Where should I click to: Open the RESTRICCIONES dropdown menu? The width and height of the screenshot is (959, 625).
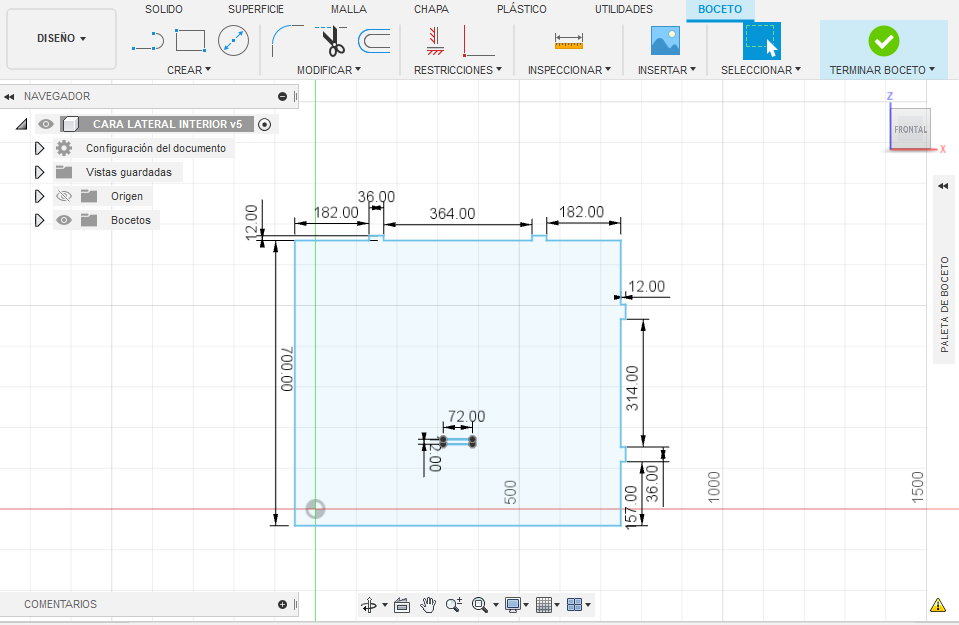point(458,70)
